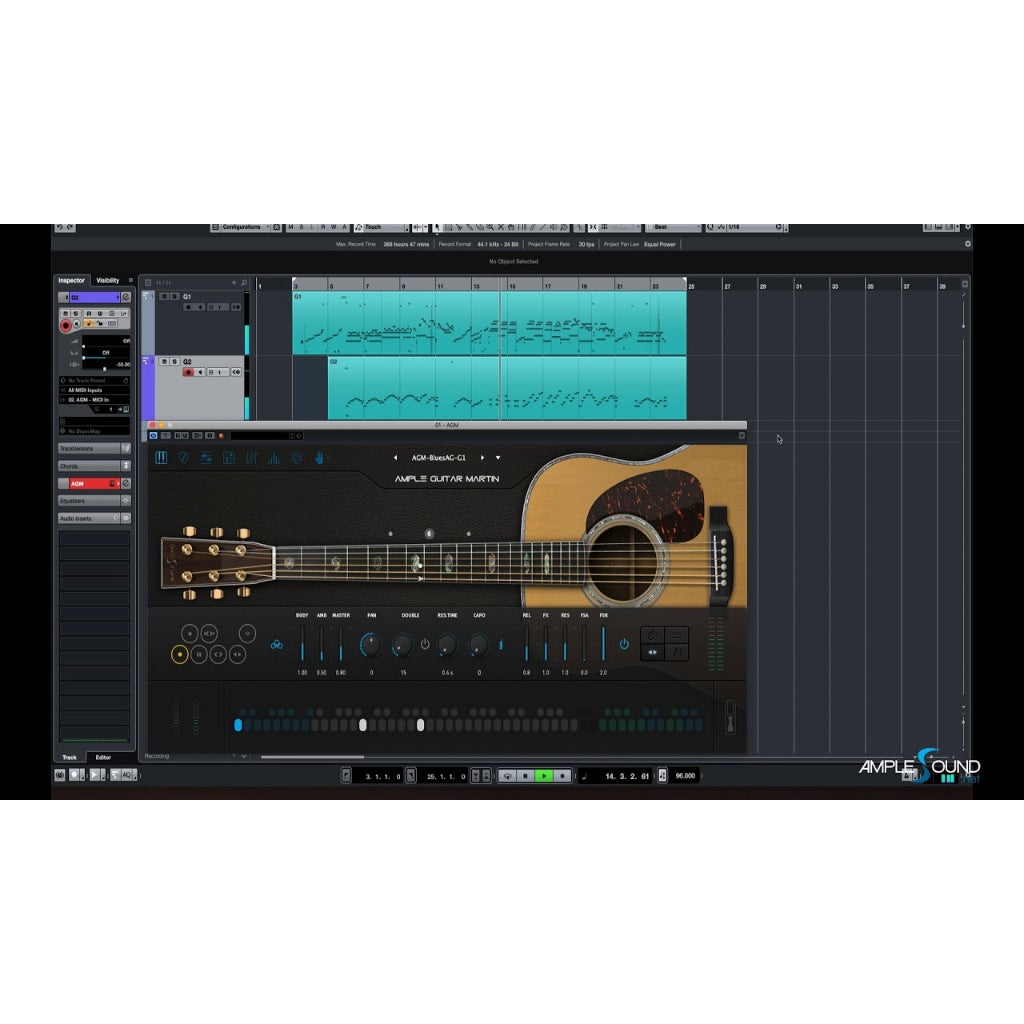
Task: Open the EQ graph icon in plugin toolbar
Action: (x=273, y=457)
